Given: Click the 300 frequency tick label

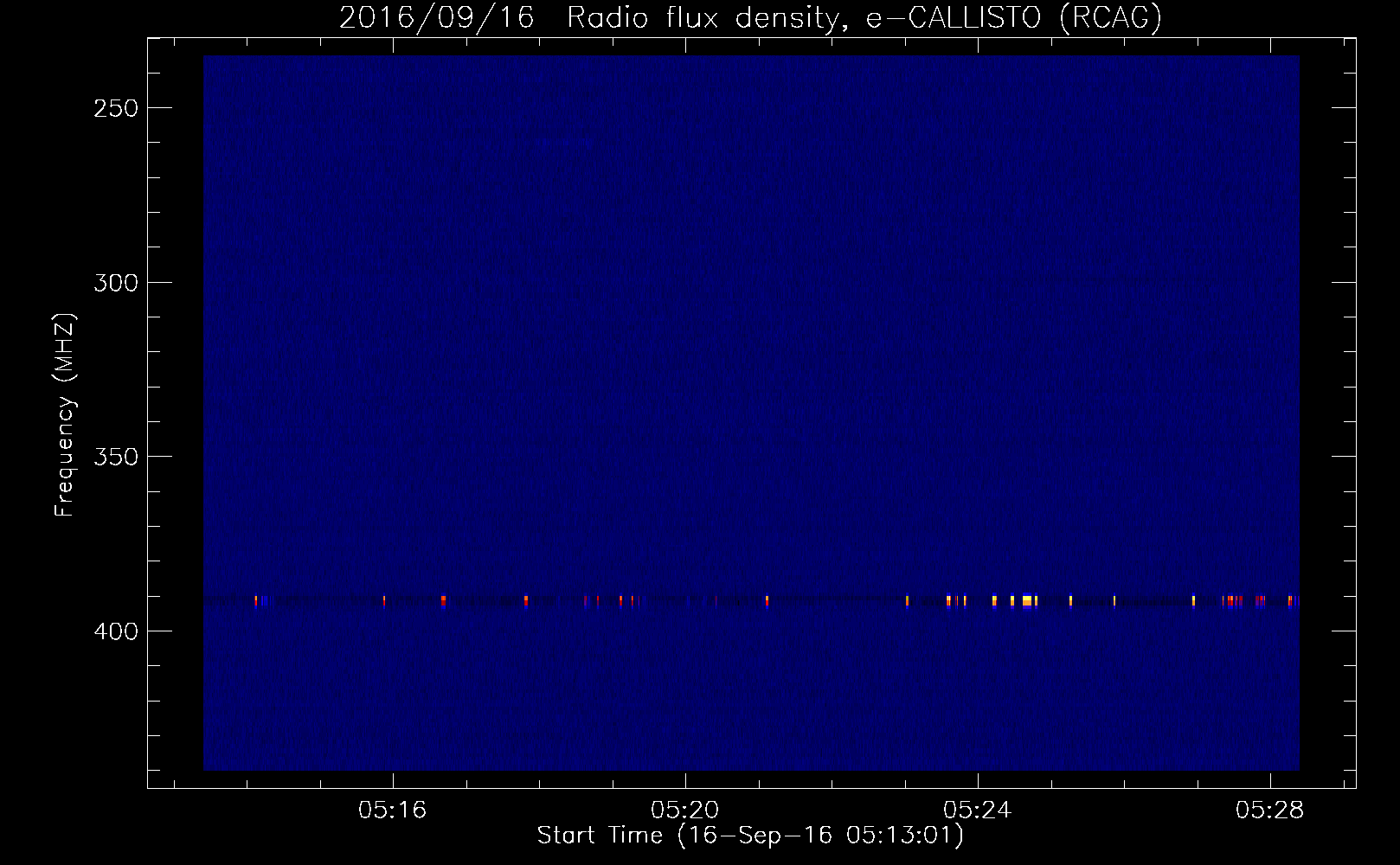Looking at the screenshot, I should 116,283.
